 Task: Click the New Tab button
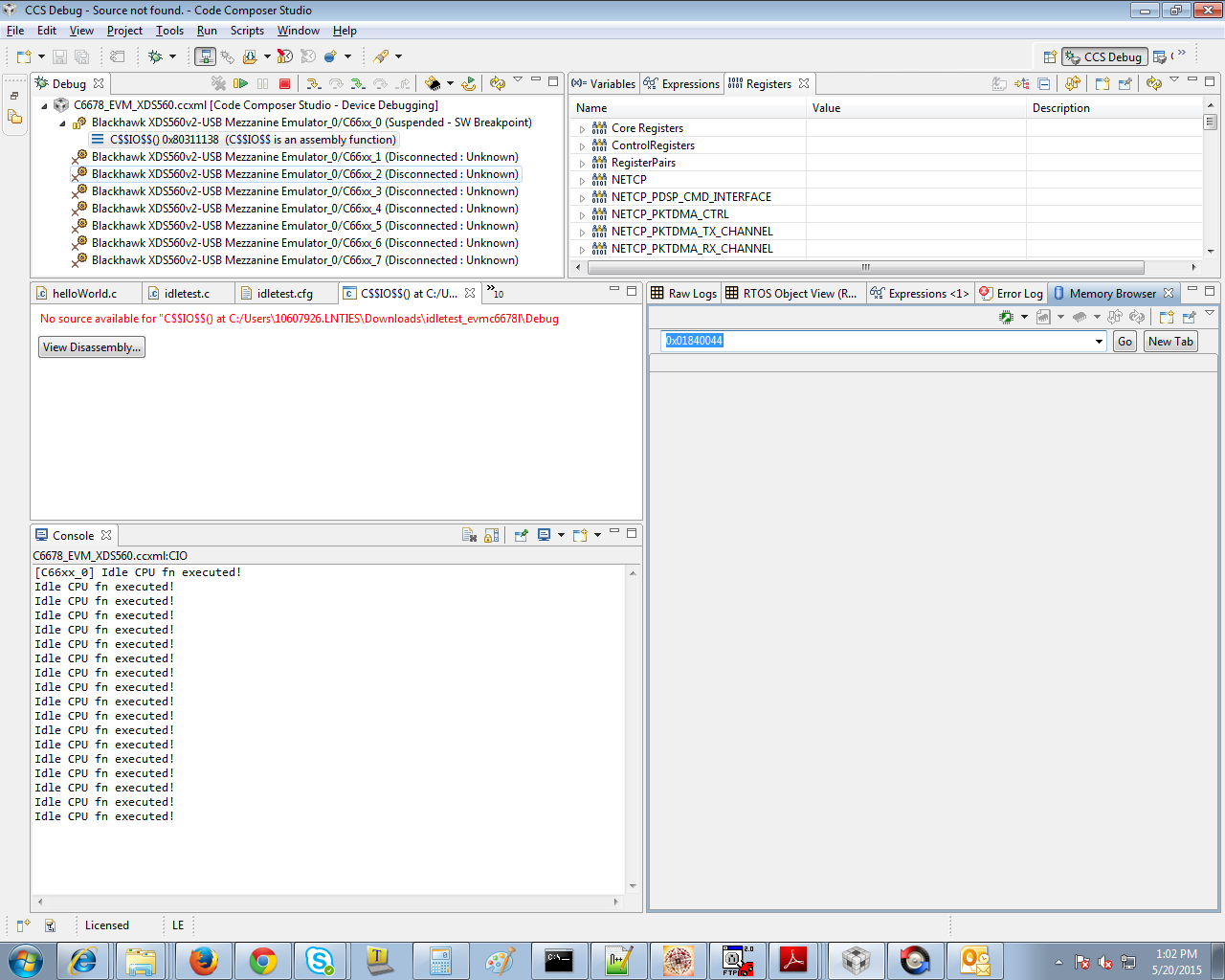1170,342
